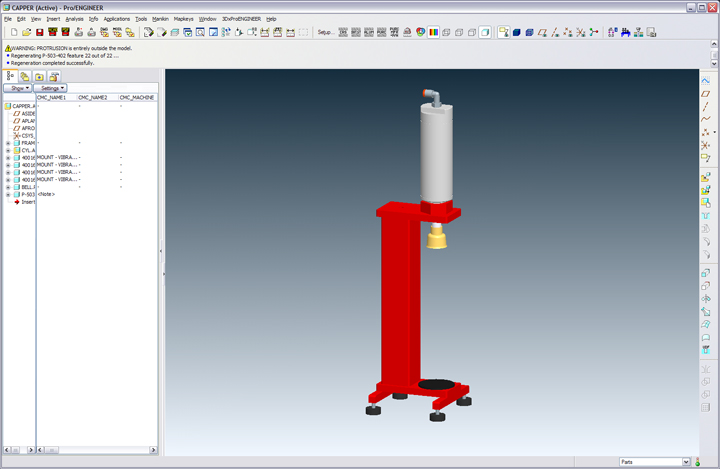Viewport: 720px width, 469px height.
Task: Open the 3DxProENGINEER menu
Action: pyautogui.click(x=241, y=19)
